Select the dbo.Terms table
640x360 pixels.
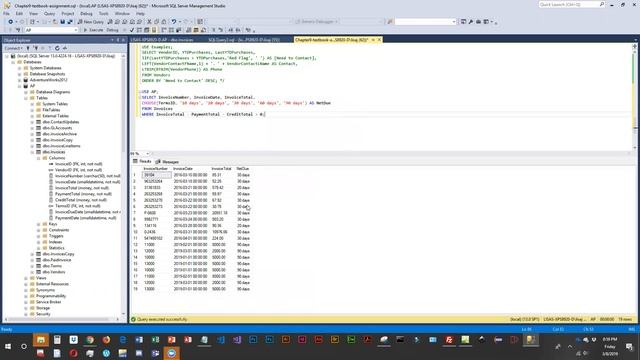coord(52,266)
